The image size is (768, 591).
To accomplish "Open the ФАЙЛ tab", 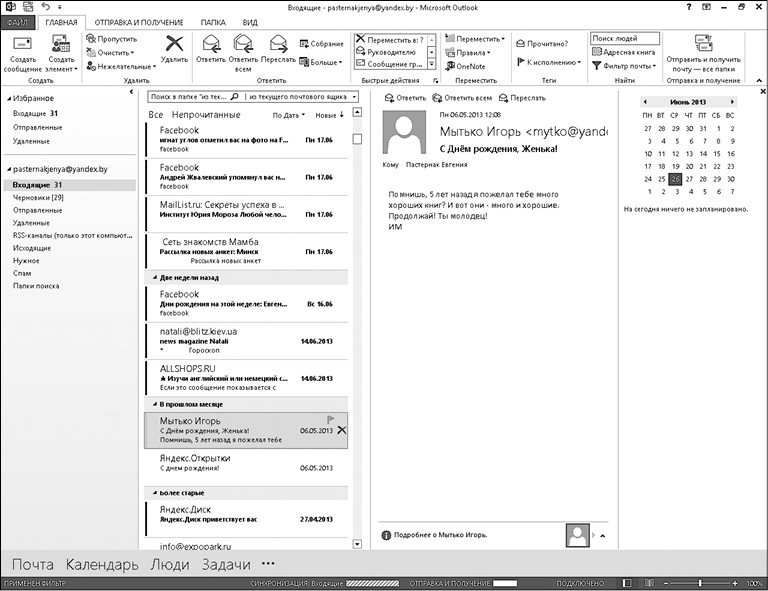I will (18, 21).
